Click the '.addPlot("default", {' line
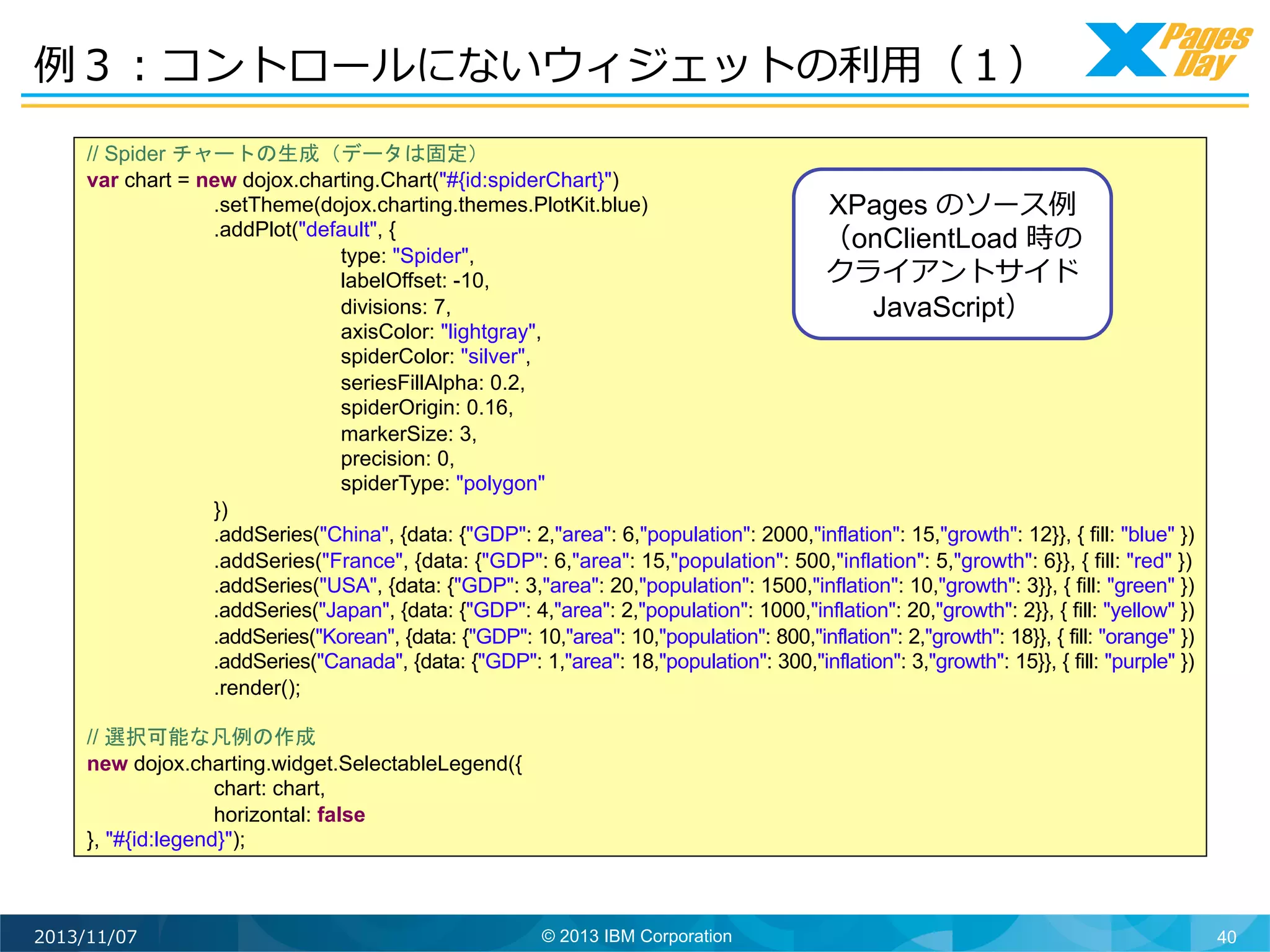Screen dimensions: 1270x952 (x=305, y=229)
